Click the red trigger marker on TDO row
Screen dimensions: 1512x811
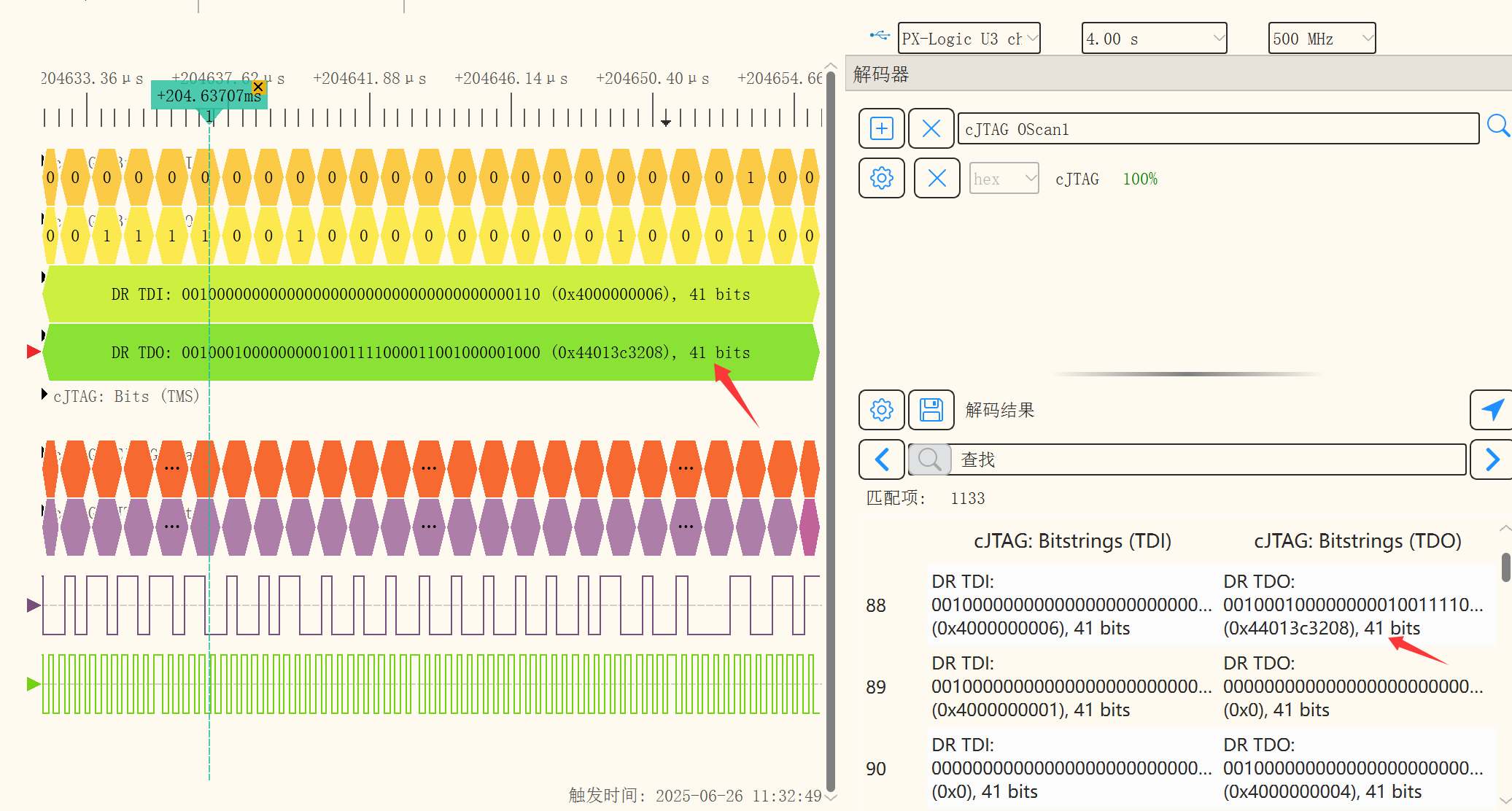click(x=34, y=352)
